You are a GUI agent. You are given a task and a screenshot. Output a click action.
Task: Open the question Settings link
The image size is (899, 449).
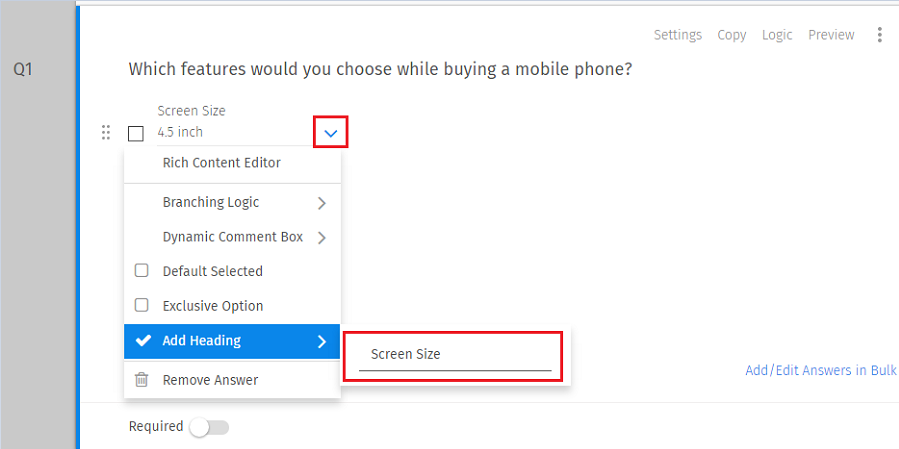(677, 35)
